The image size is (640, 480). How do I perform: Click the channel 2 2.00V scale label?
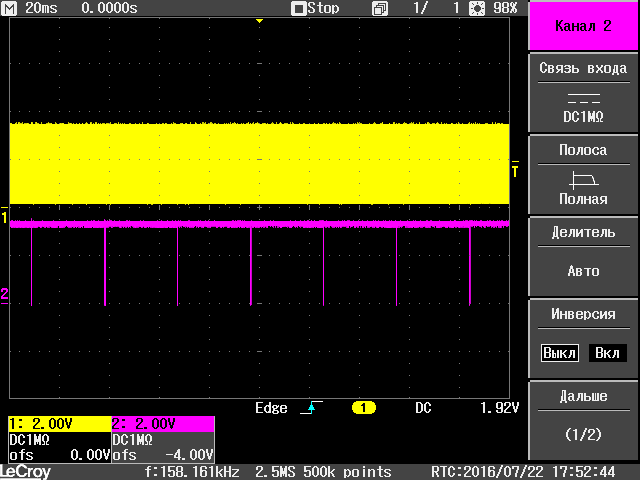pos(163,424)
